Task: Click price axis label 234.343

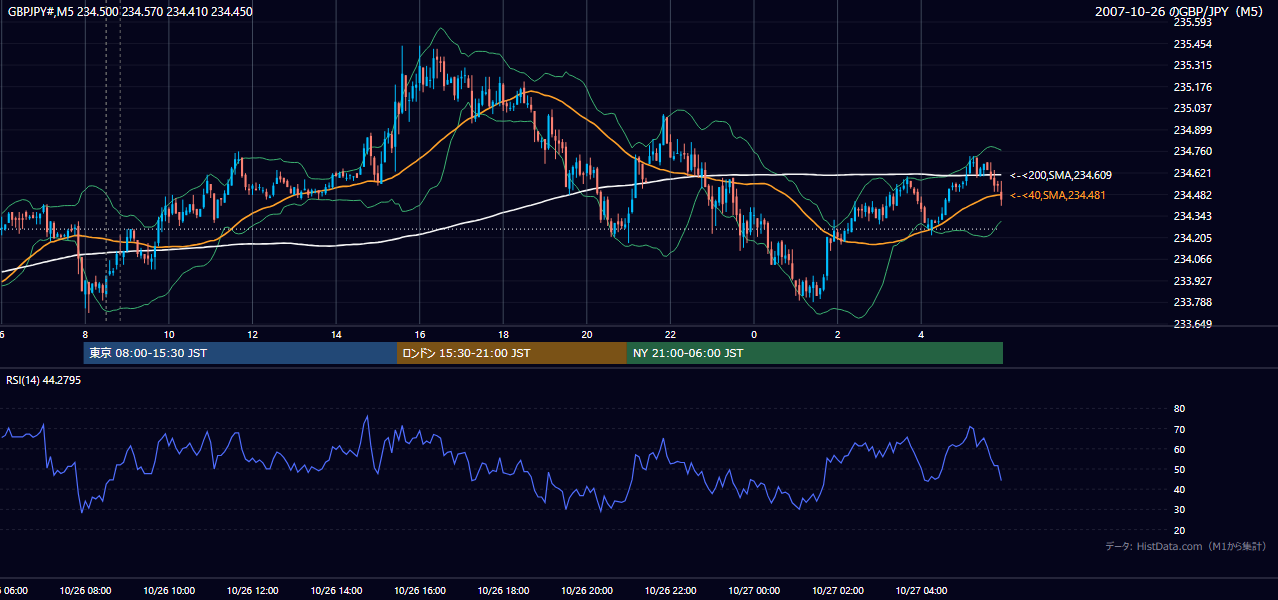Action: tap(1193, 216)
